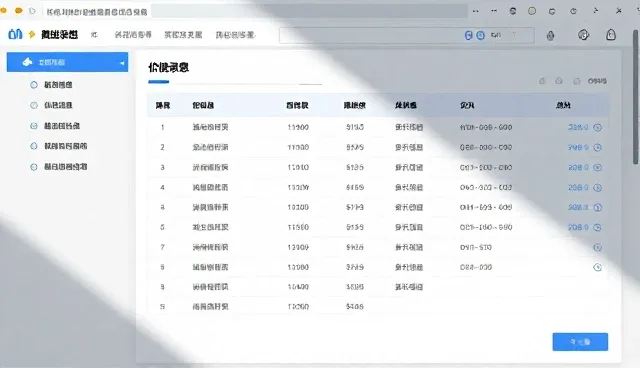Viewport: 640px width, 368px height.
Task: Click the globe-like round icon in the app header
Action: tap(584, 35)
